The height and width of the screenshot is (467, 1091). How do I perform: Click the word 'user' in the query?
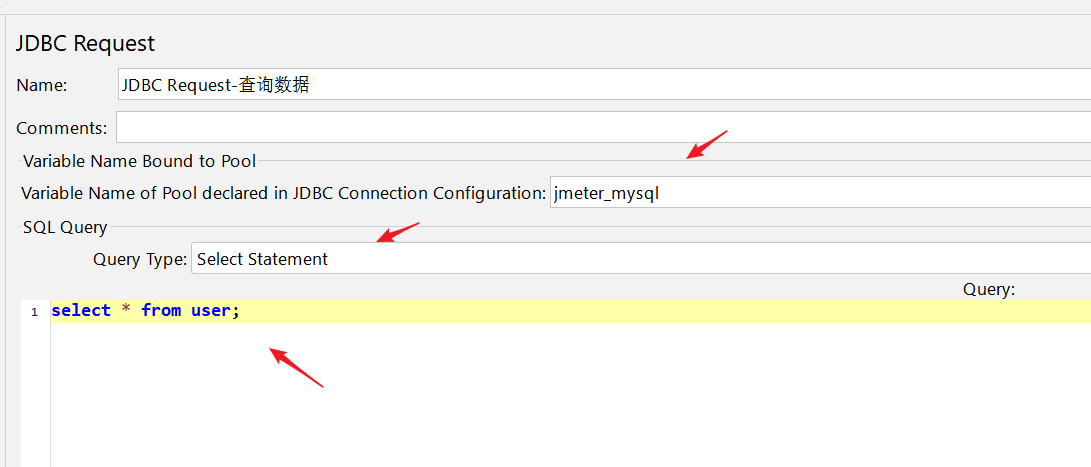click(x=211, y=311)
